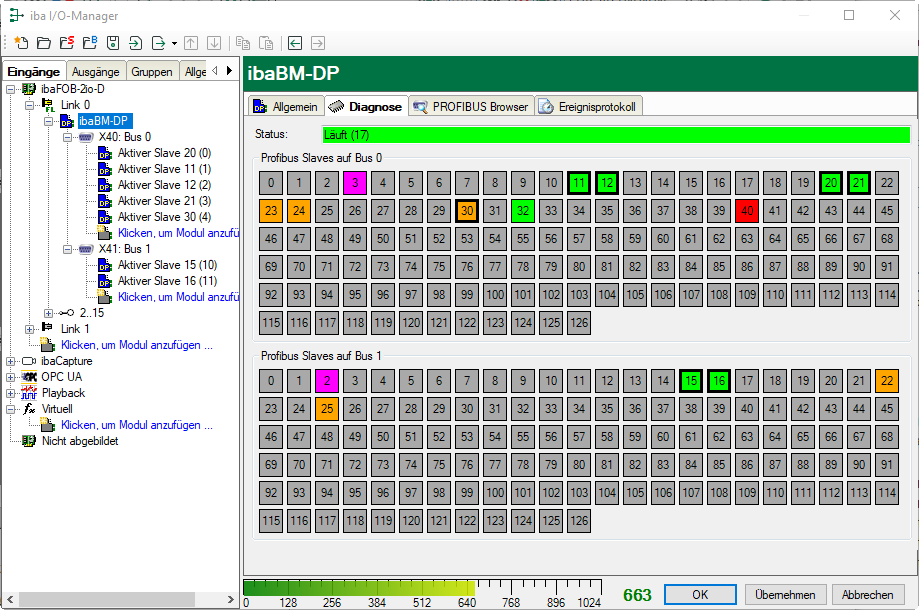Expand the 2..15 tree node
The image size is (919, 610).
point(49,313)
